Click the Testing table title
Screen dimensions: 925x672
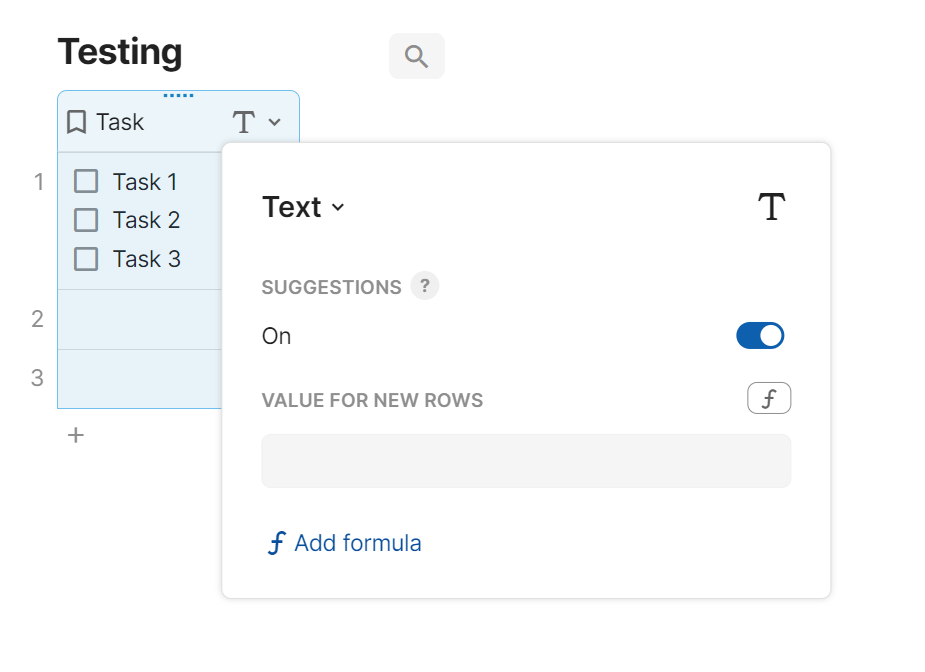[x=120, y=52]
